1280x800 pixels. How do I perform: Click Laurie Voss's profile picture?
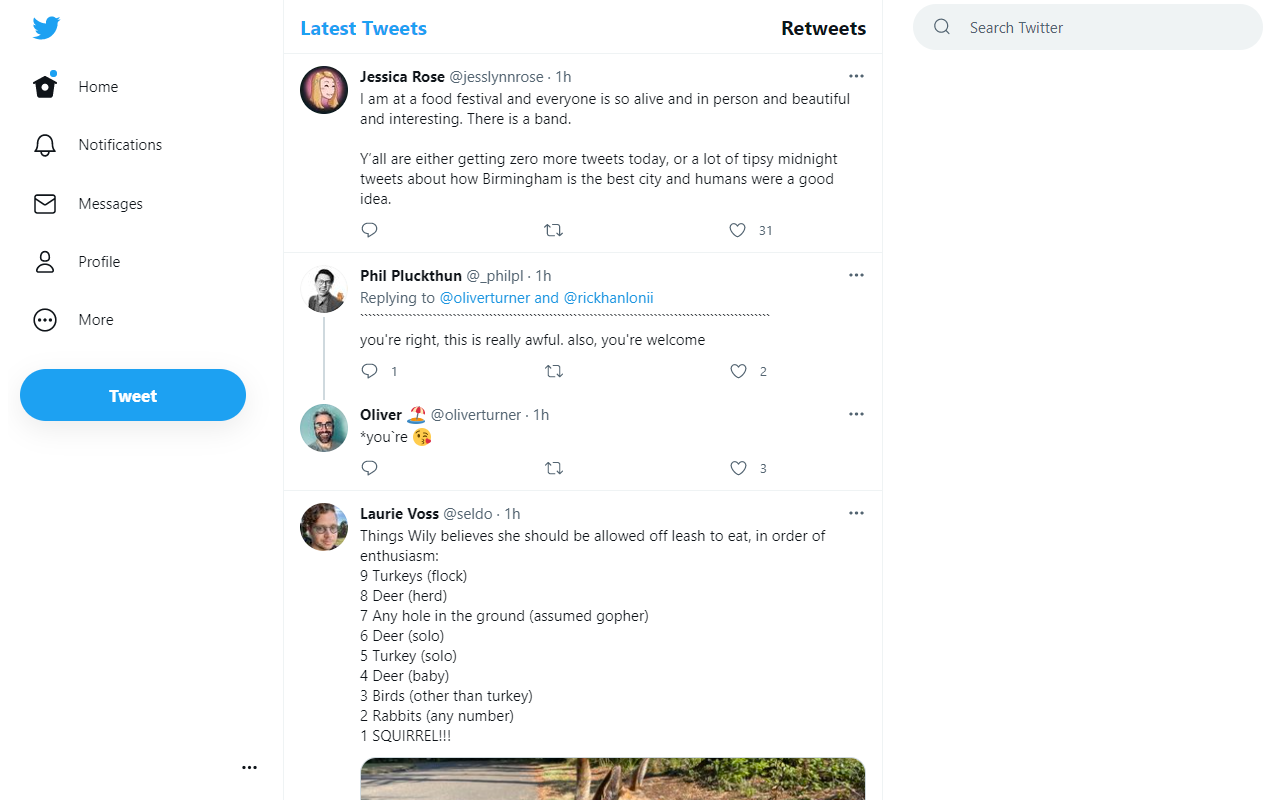323,526
